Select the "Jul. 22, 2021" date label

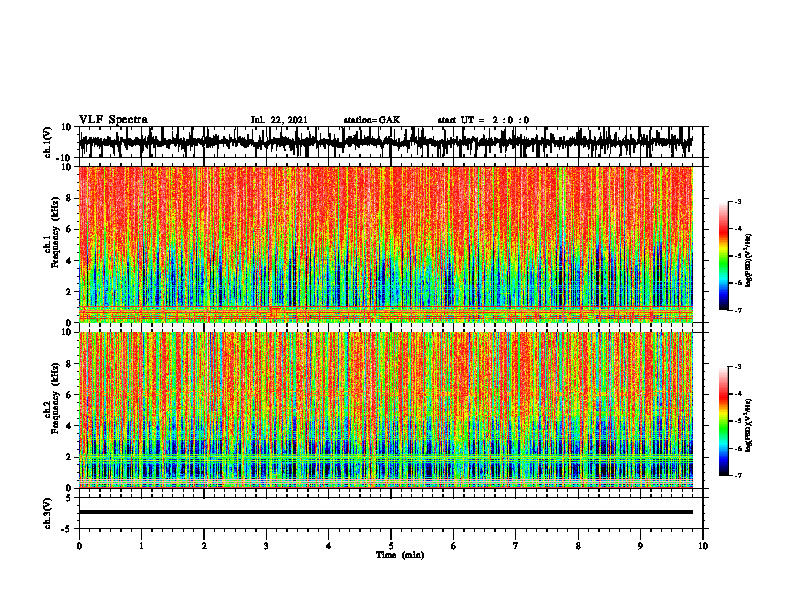click(279, 120)
